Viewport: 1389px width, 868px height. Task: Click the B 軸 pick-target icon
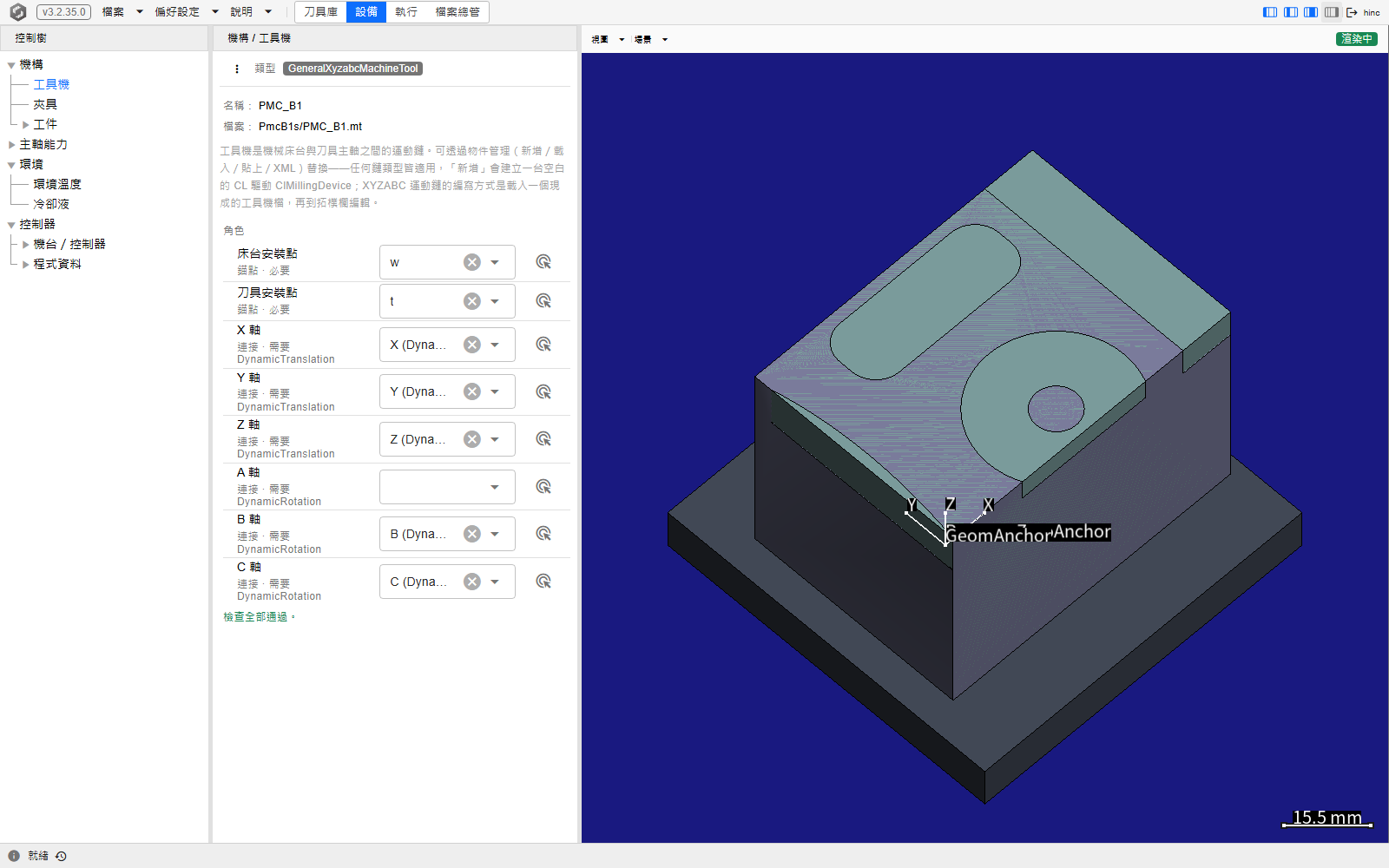pos(543,534)
